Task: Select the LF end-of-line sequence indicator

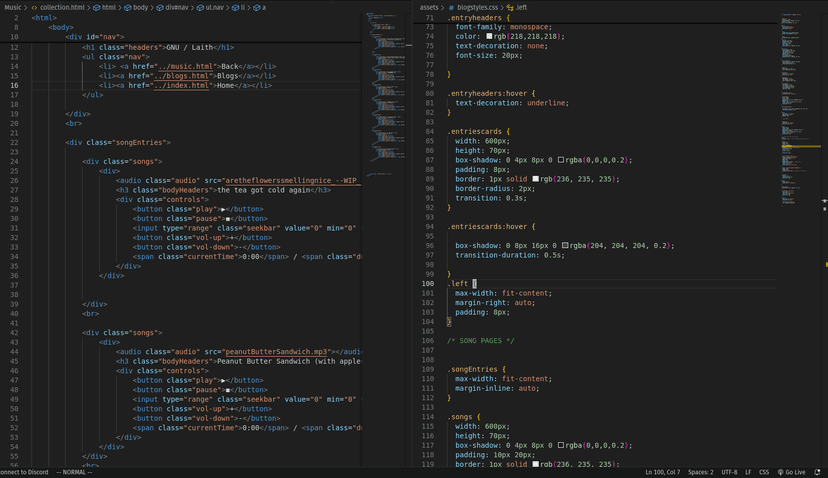Action: (748, 472)
